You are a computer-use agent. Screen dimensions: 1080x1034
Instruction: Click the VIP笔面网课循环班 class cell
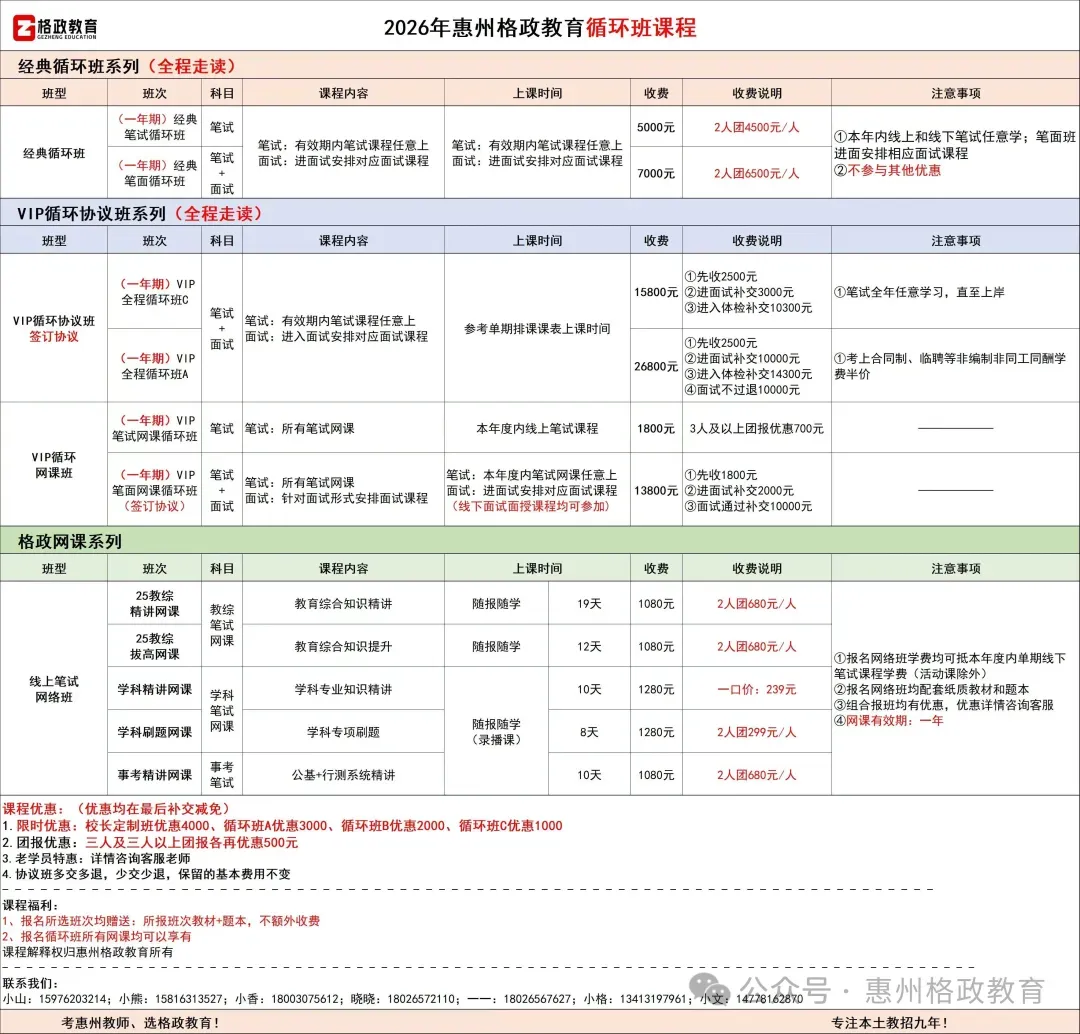pyautogui.click(x=155, y=490)
